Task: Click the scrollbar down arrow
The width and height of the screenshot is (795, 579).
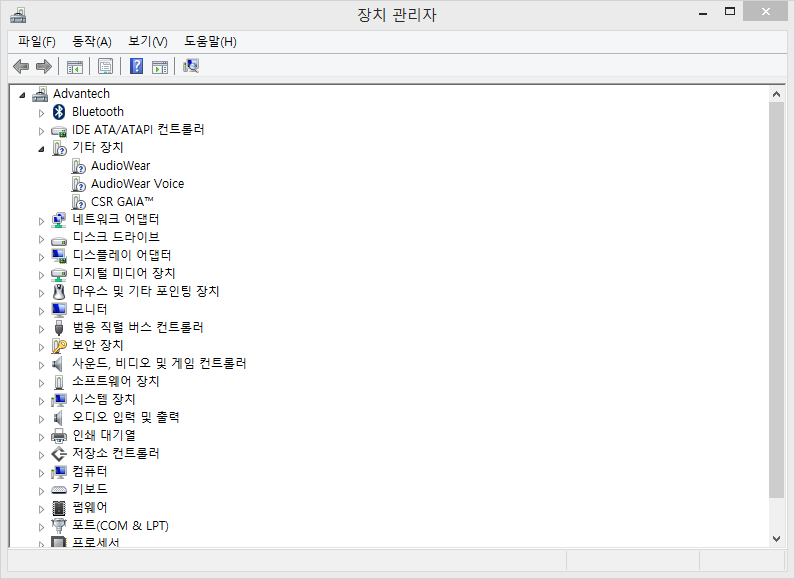Action: pyautogui.click(x=776, y=539)
